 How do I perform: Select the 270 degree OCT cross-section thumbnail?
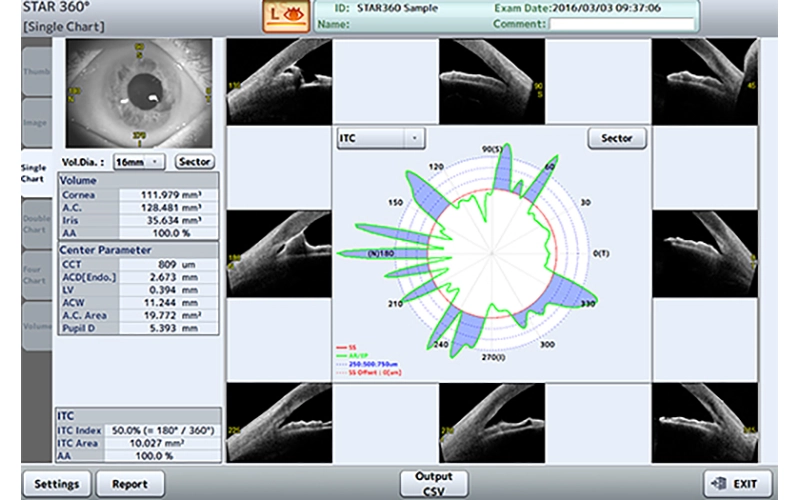coord(492,423)
